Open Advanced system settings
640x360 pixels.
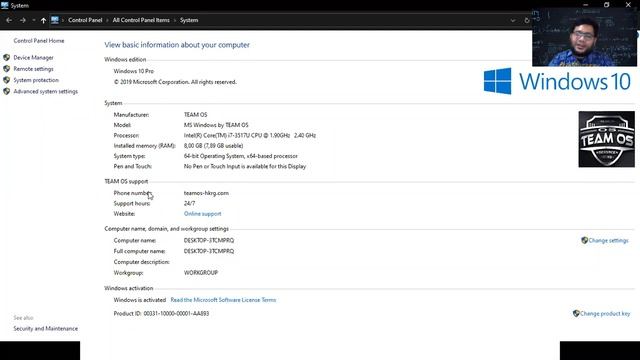pos(45,91)
